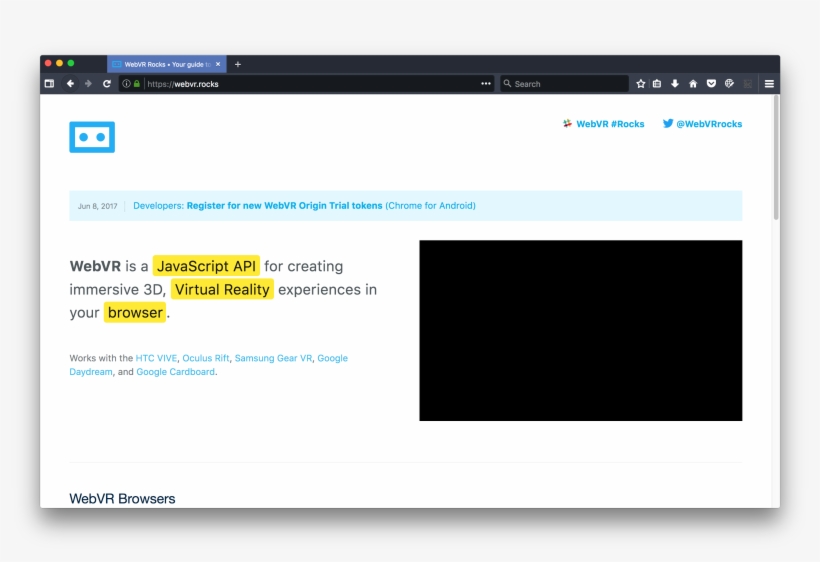820x562 pixels.
Task: Click the highlighted Virtual Reality text
Action: (222, 289)
